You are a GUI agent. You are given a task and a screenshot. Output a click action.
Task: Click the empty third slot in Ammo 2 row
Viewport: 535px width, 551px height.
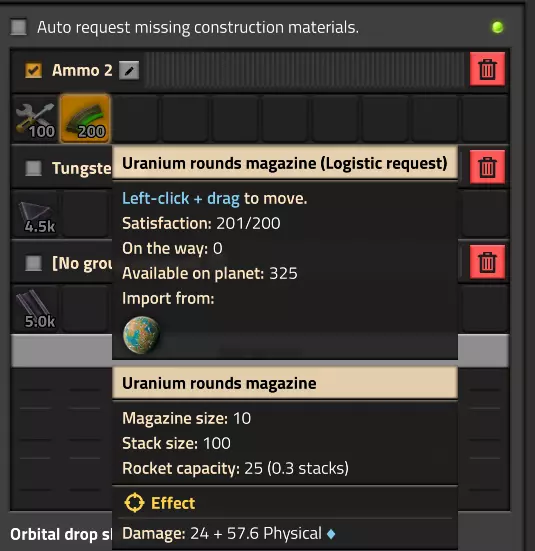click(135, 119)
